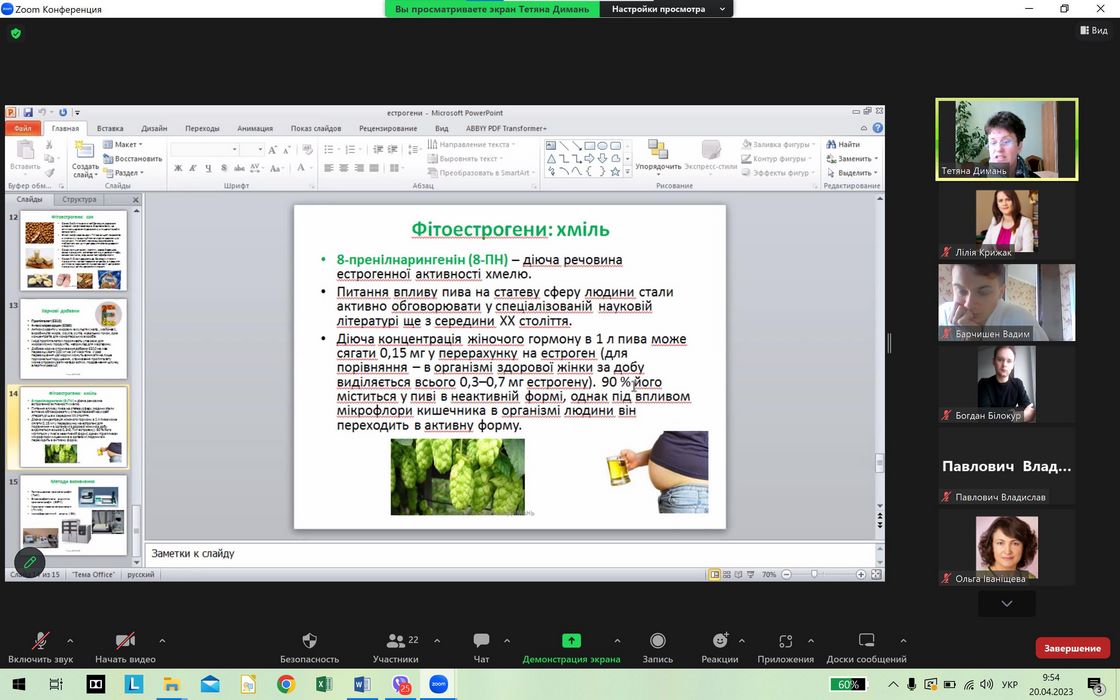Click the Security shield icon in Zoom

[309, 641]
